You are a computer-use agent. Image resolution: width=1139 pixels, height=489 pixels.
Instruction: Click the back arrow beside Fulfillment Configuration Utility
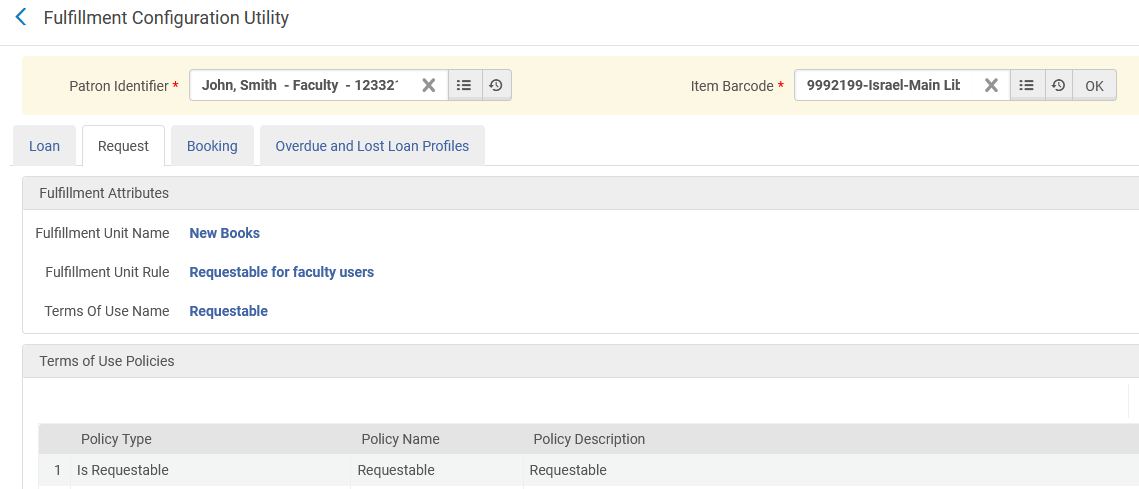(x=21, y=18)
